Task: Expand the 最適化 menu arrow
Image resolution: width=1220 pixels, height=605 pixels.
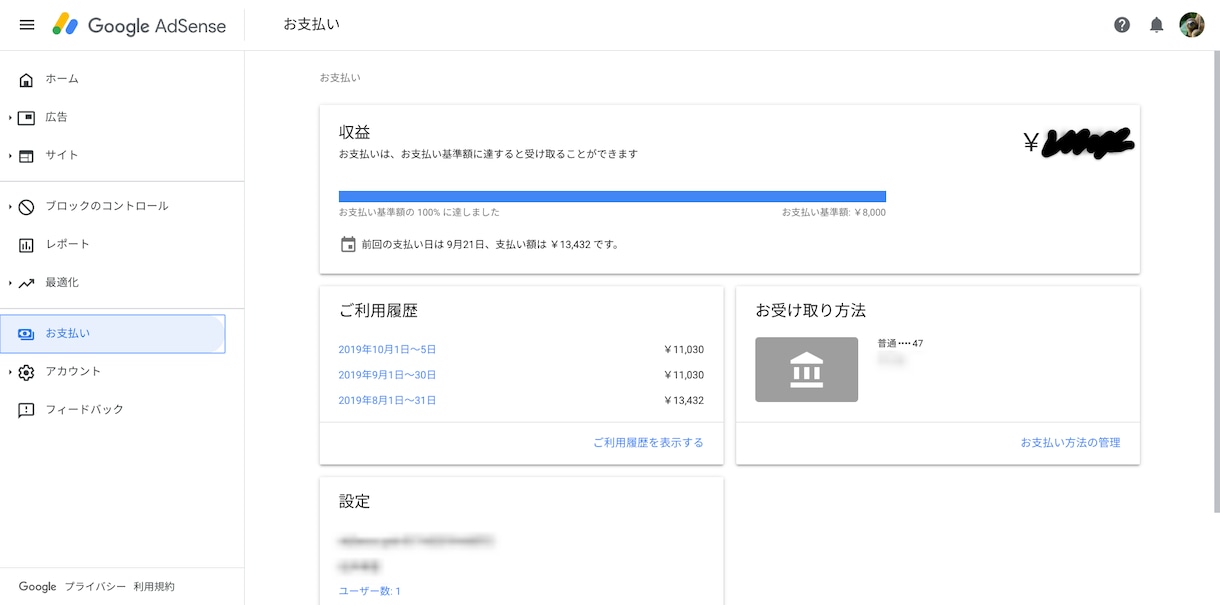Action: pos(10,283)
